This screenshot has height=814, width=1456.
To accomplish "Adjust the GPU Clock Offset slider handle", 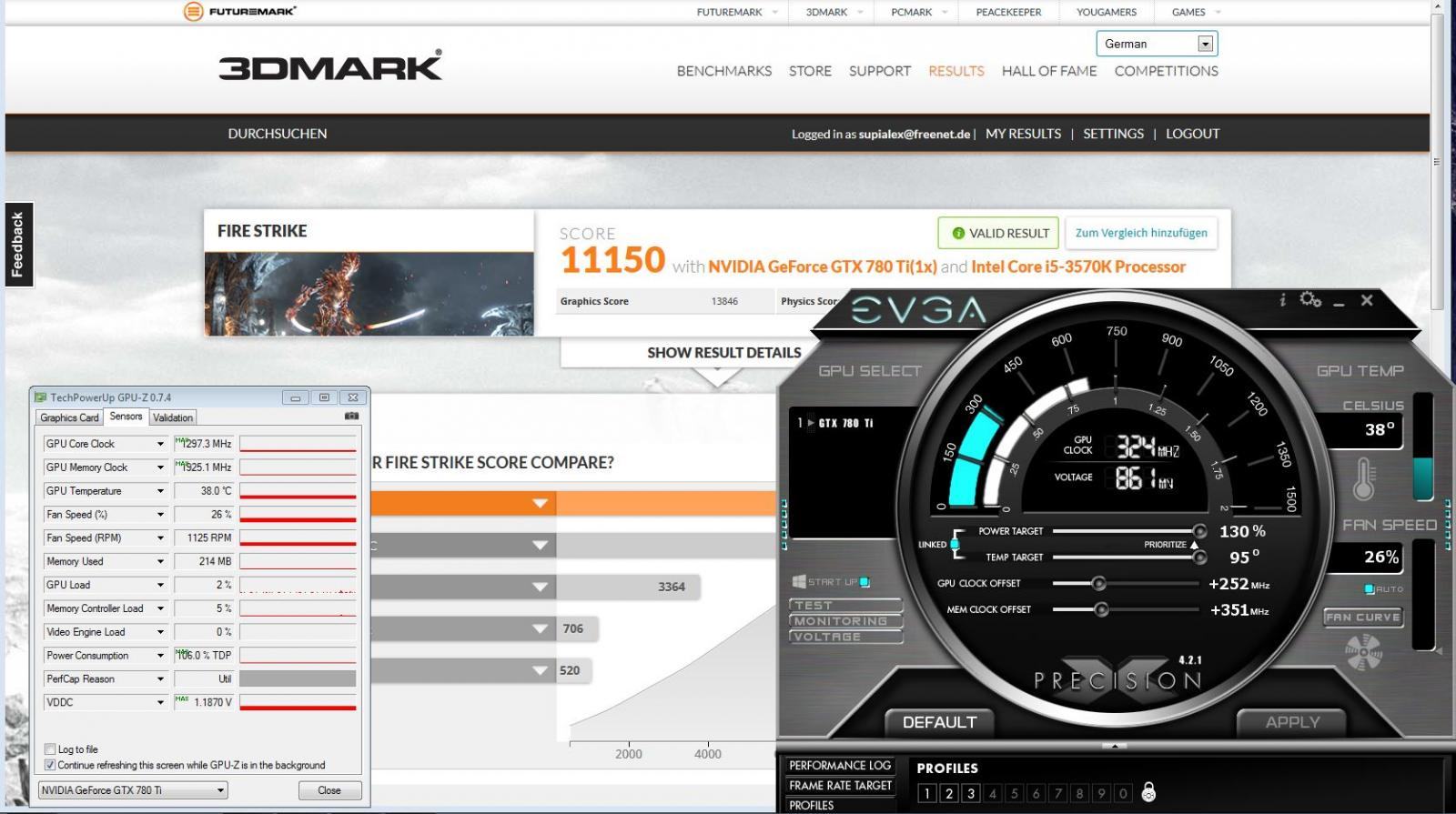I will pos(1098,584).
